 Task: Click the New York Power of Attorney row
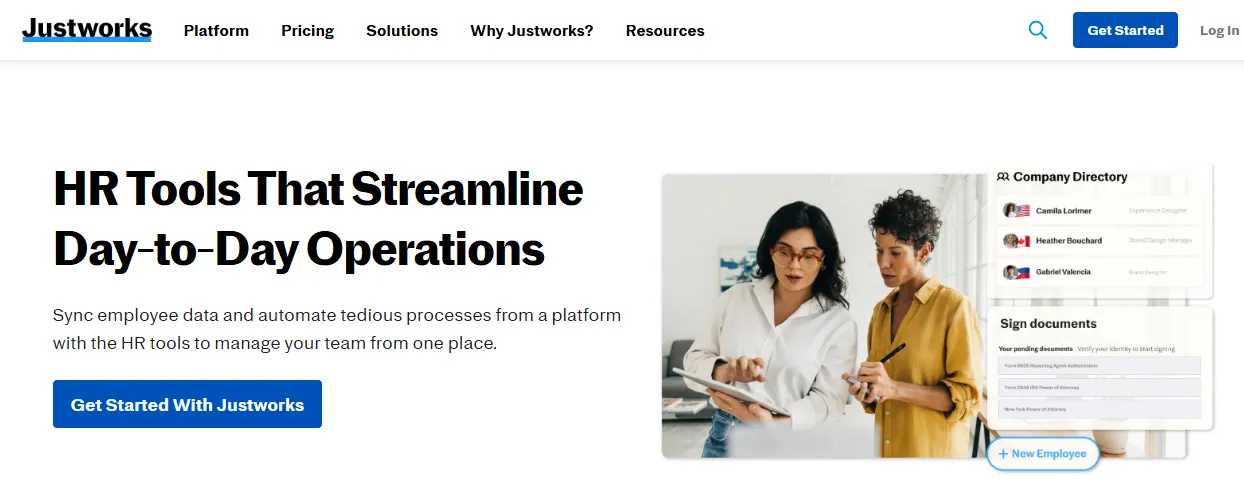[1100, 409]
